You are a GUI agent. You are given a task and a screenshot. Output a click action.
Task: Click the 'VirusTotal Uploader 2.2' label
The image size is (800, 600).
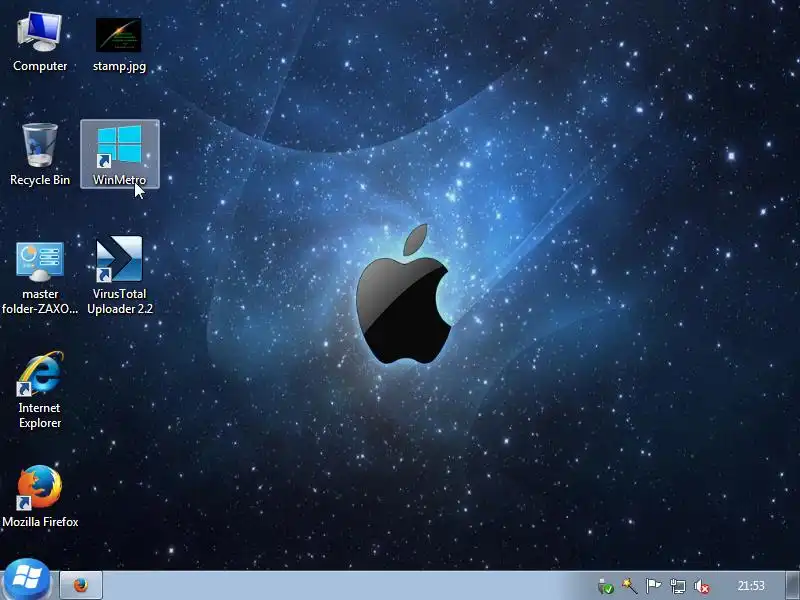point(120,302)
